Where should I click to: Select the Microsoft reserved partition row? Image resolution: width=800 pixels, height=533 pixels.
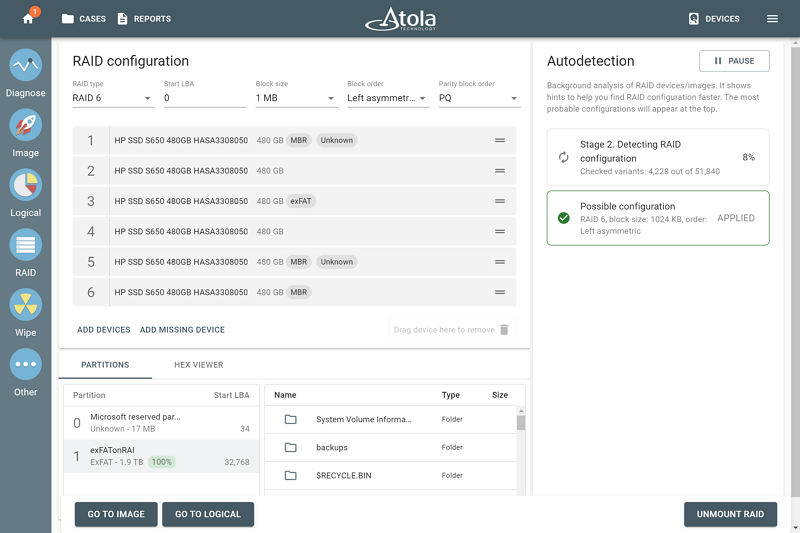point(162,423)
